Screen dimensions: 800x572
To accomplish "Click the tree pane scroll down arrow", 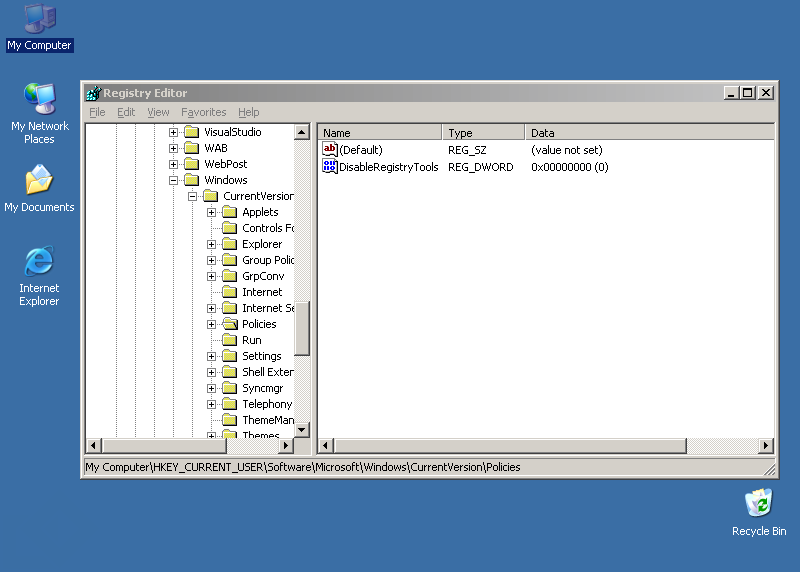I will coord(302,430).
